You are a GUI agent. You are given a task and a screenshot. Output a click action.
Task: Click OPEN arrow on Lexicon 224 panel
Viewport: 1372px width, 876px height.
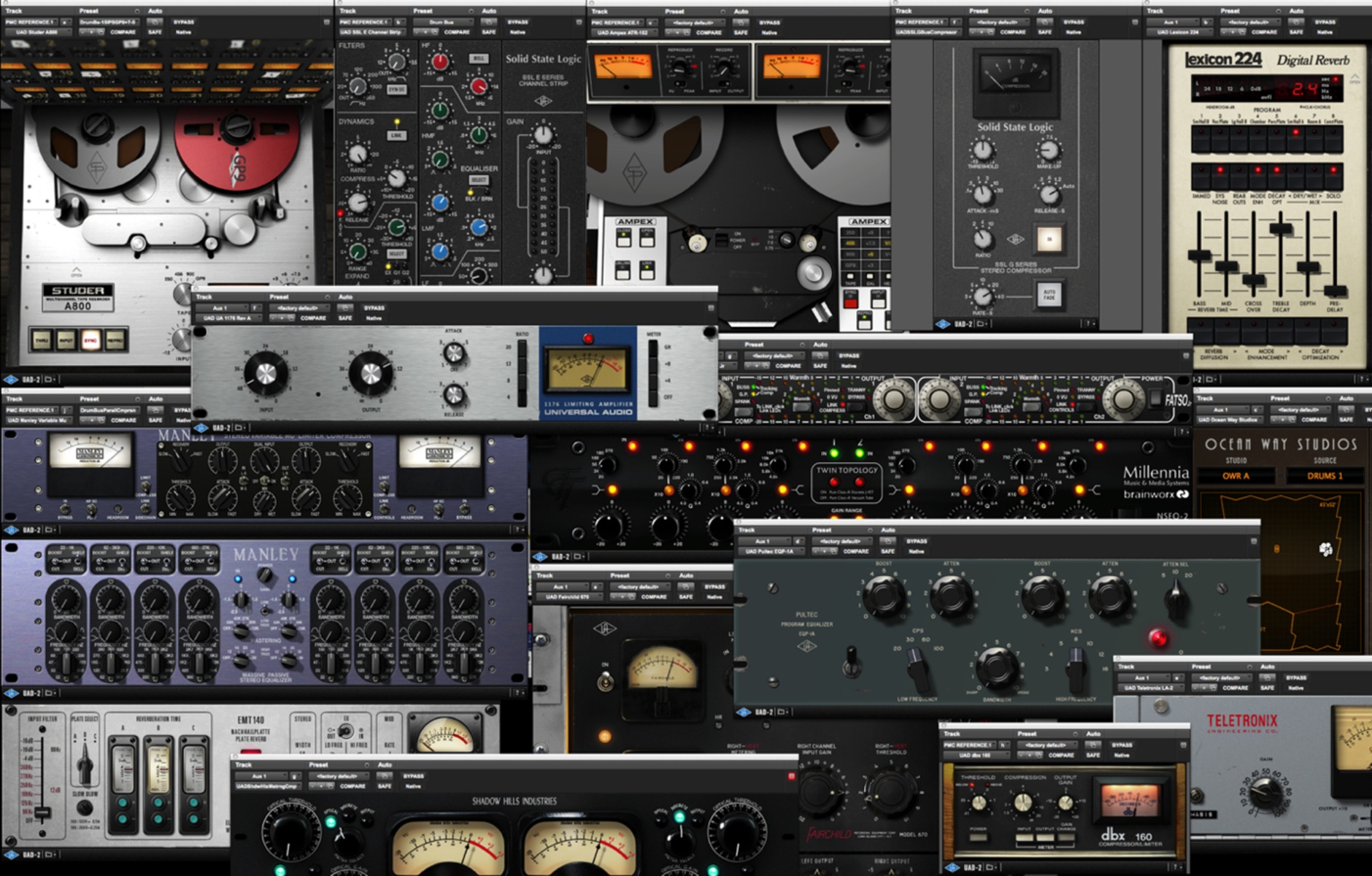1355,77
